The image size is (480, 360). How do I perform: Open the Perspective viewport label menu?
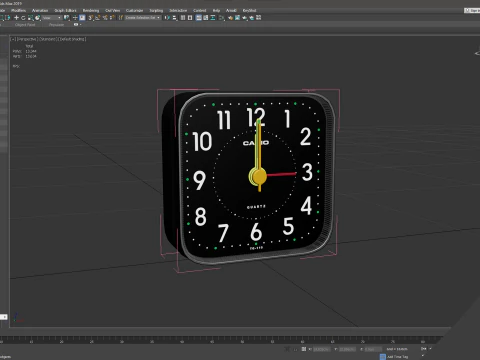point(27,39)
